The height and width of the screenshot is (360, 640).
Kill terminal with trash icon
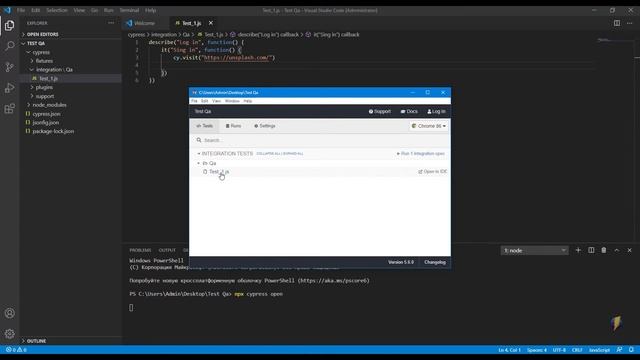(604, 250)
